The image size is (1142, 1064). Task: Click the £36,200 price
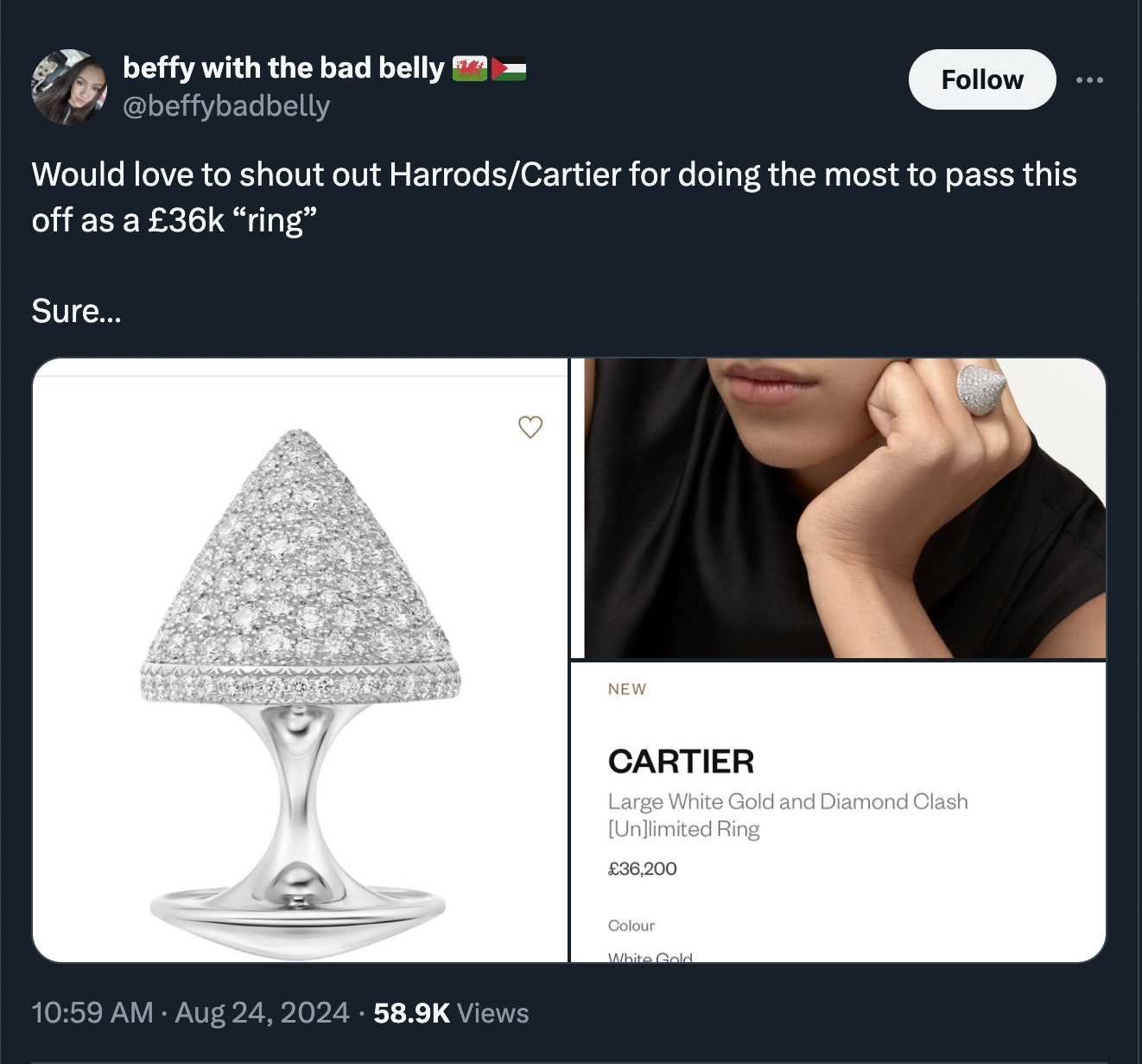click(642, 869)
